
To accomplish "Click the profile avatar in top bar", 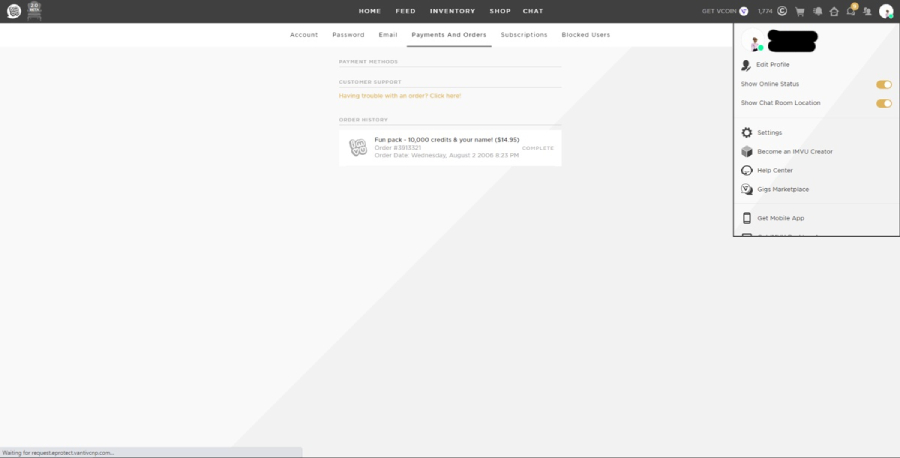I will point(886,11).
